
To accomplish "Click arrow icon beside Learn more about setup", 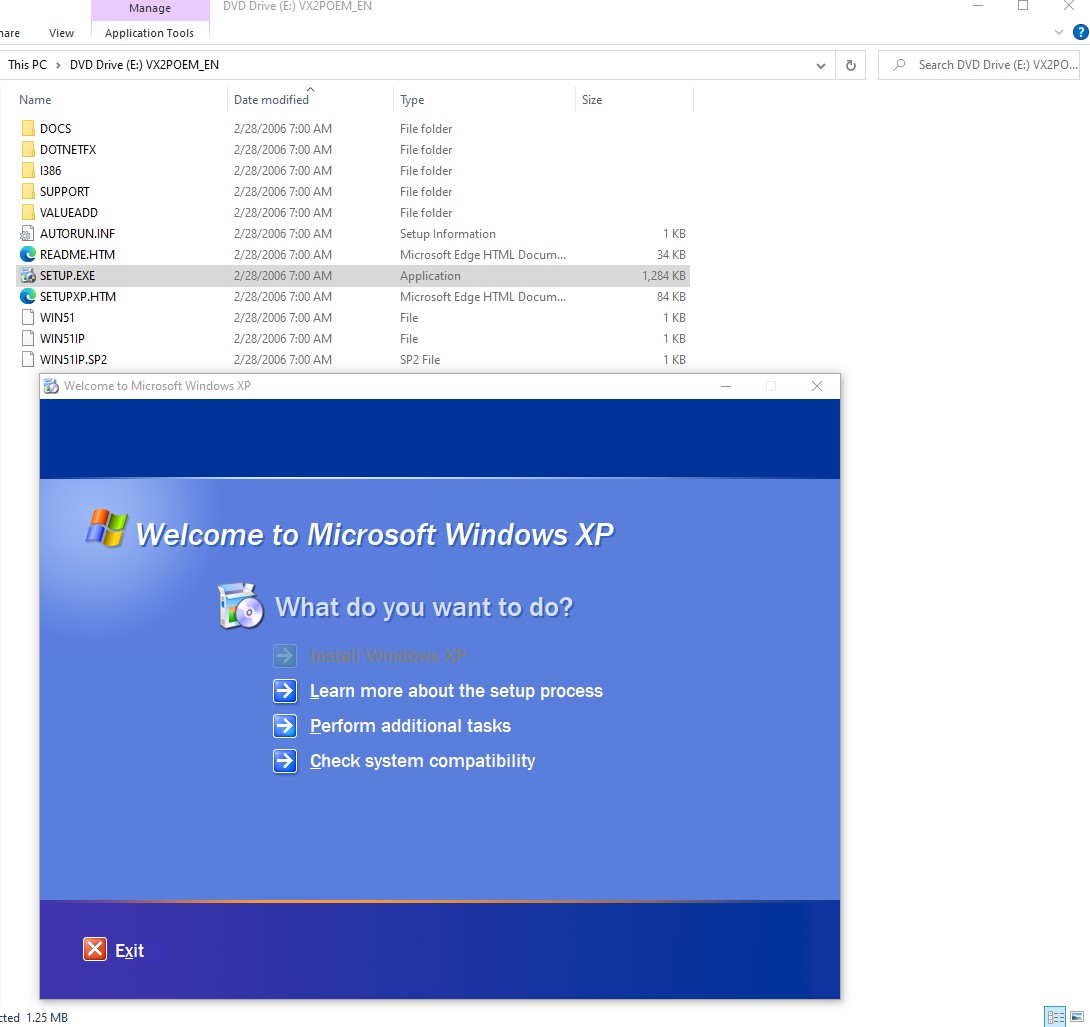I will (285, 691).
